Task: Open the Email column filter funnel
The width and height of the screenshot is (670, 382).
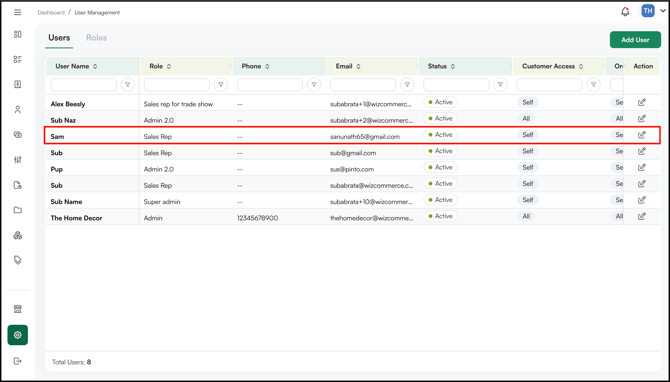Action: point(407,85)
